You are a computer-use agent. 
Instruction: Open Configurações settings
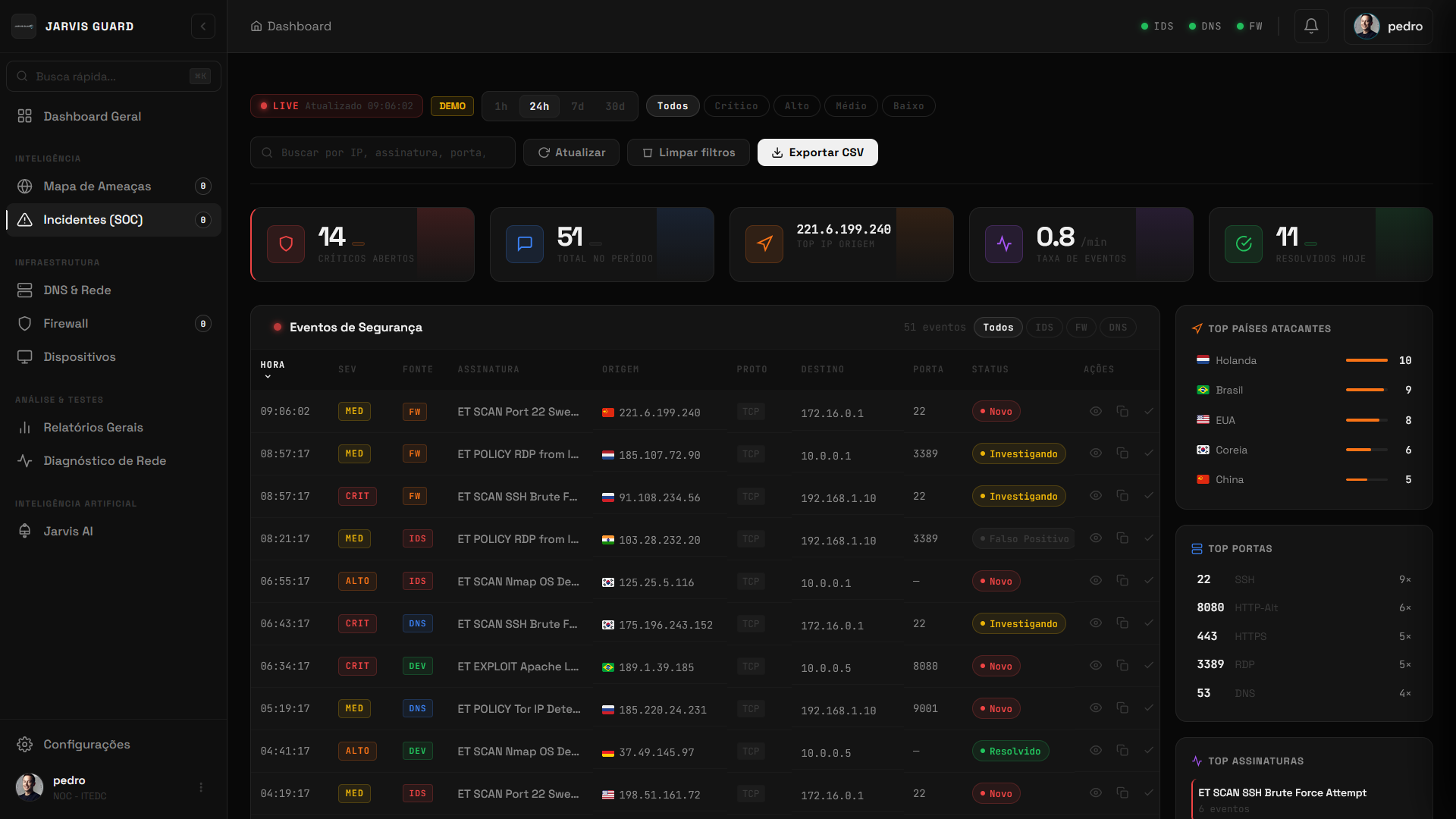[86, 745]
